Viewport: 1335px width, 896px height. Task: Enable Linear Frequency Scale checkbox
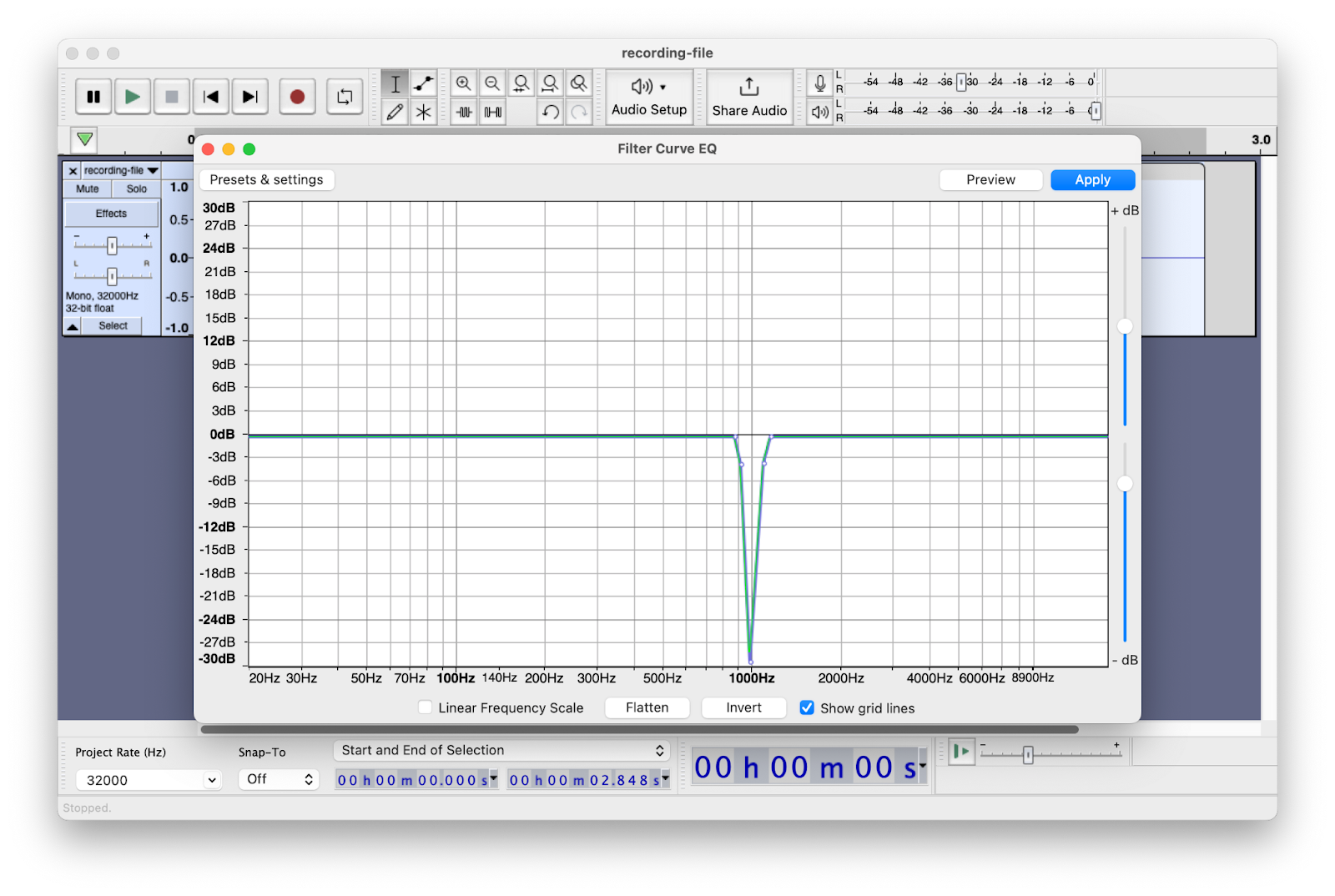click(425, 707)
